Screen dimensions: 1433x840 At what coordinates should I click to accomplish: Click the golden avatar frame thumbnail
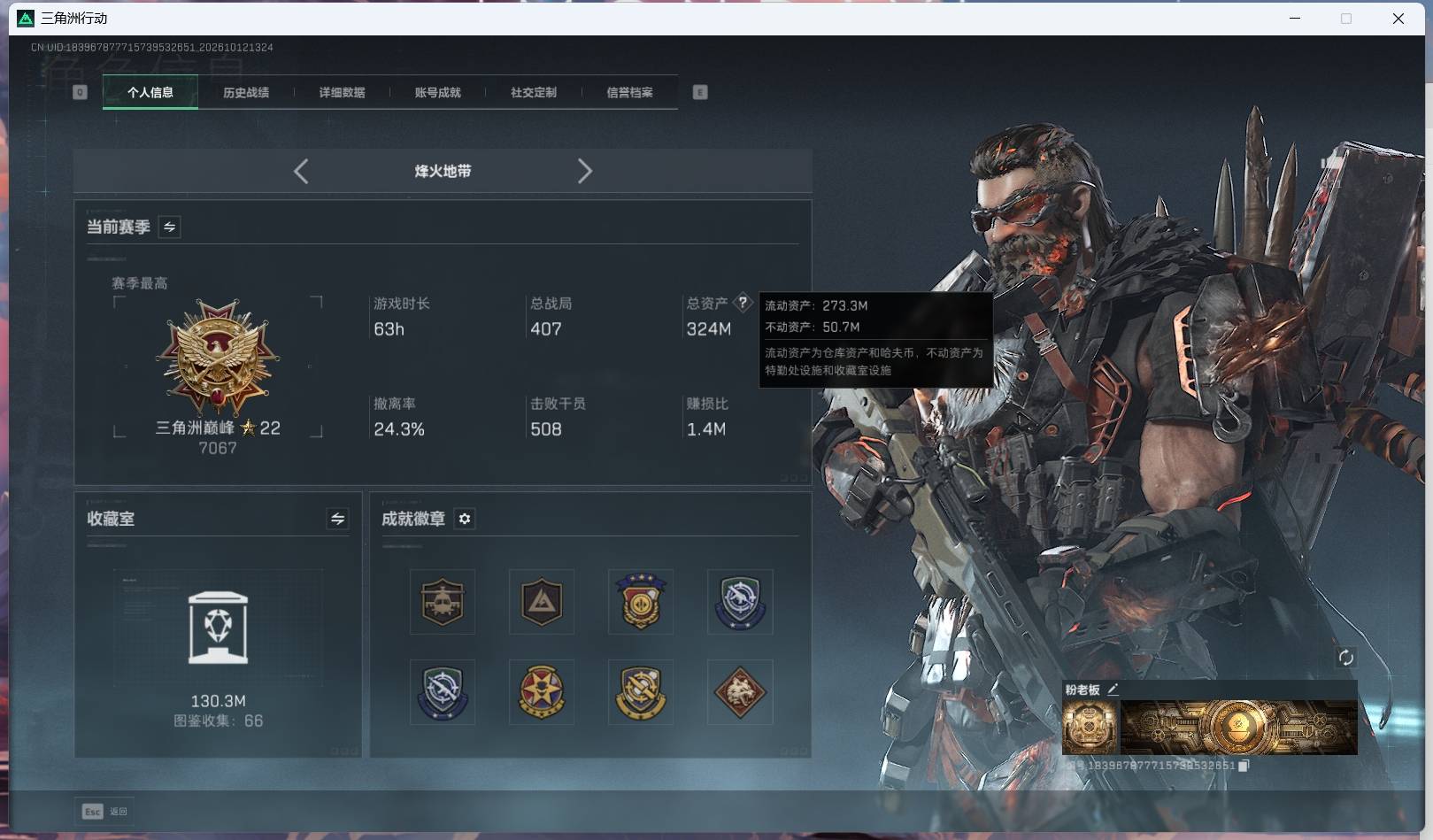(x=1090, y=727)
